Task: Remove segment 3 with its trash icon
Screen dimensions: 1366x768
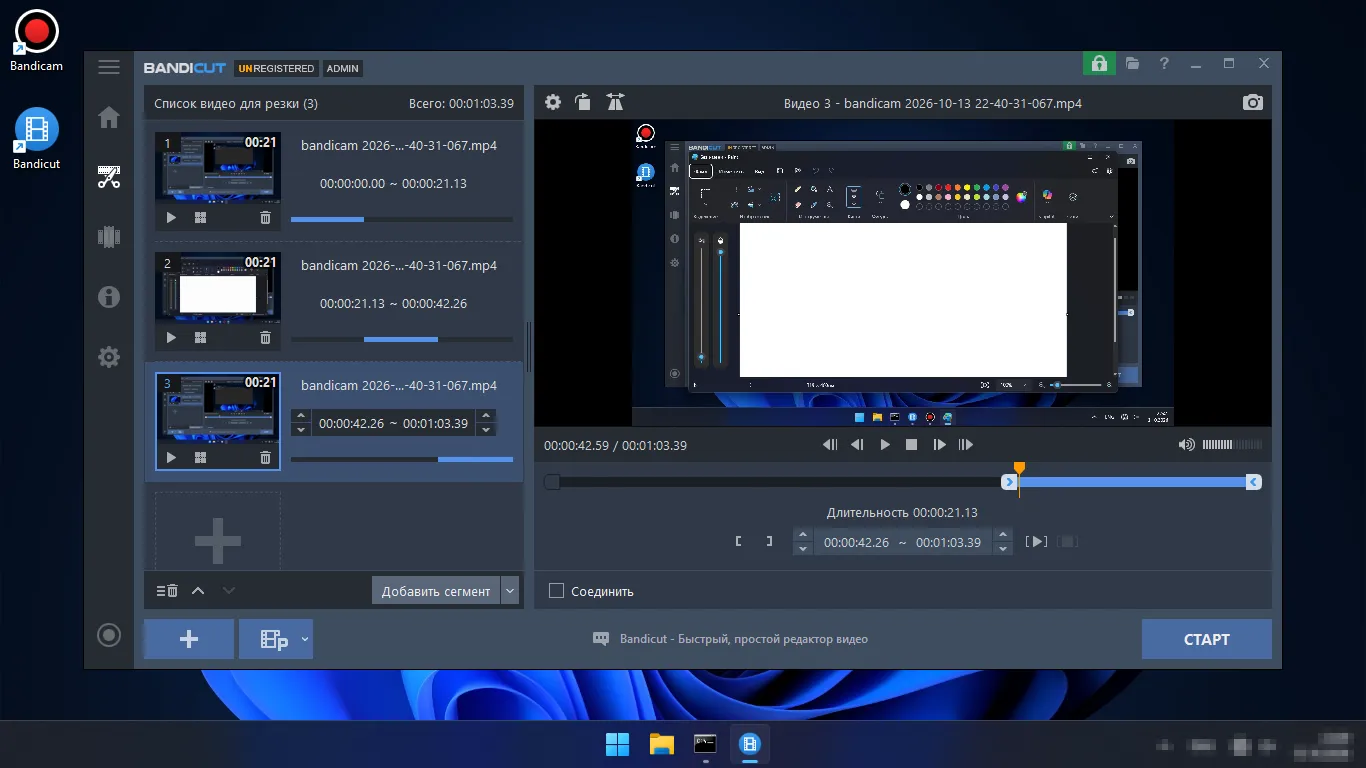Action: 265,457
